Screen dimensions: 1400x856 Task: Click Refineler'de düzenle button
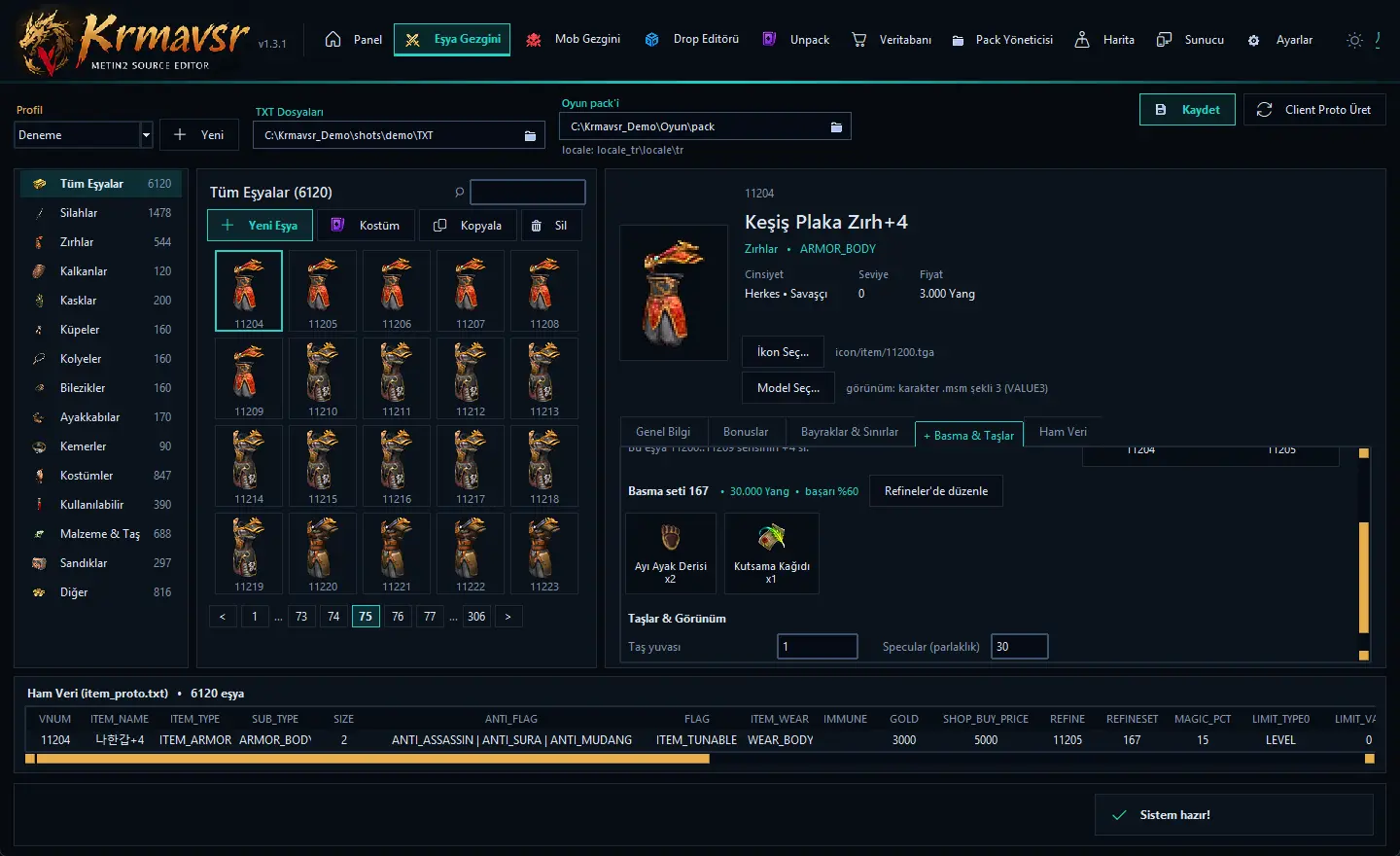936,491
